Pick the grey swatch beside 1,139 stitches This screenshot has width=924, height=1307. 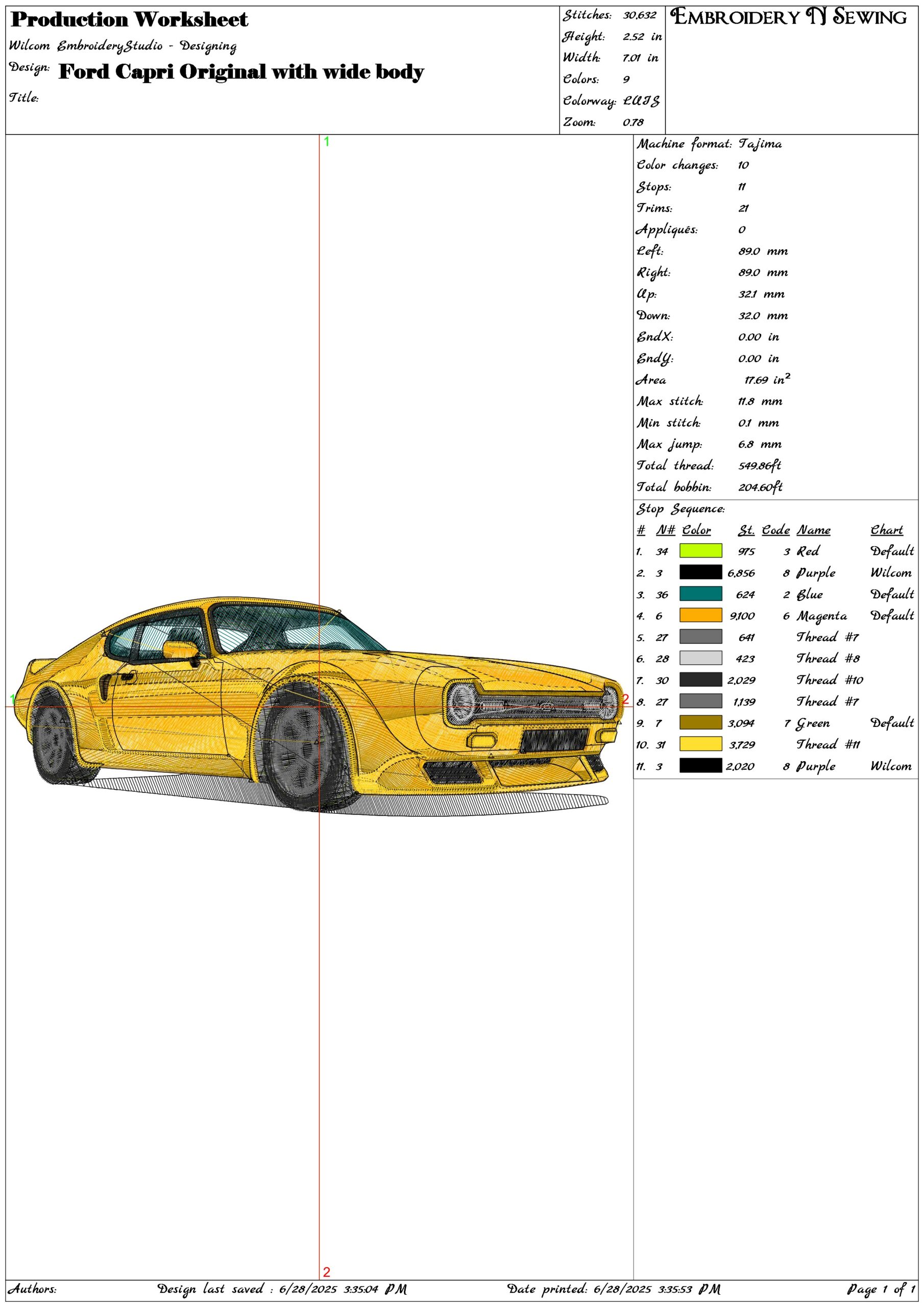700,701
